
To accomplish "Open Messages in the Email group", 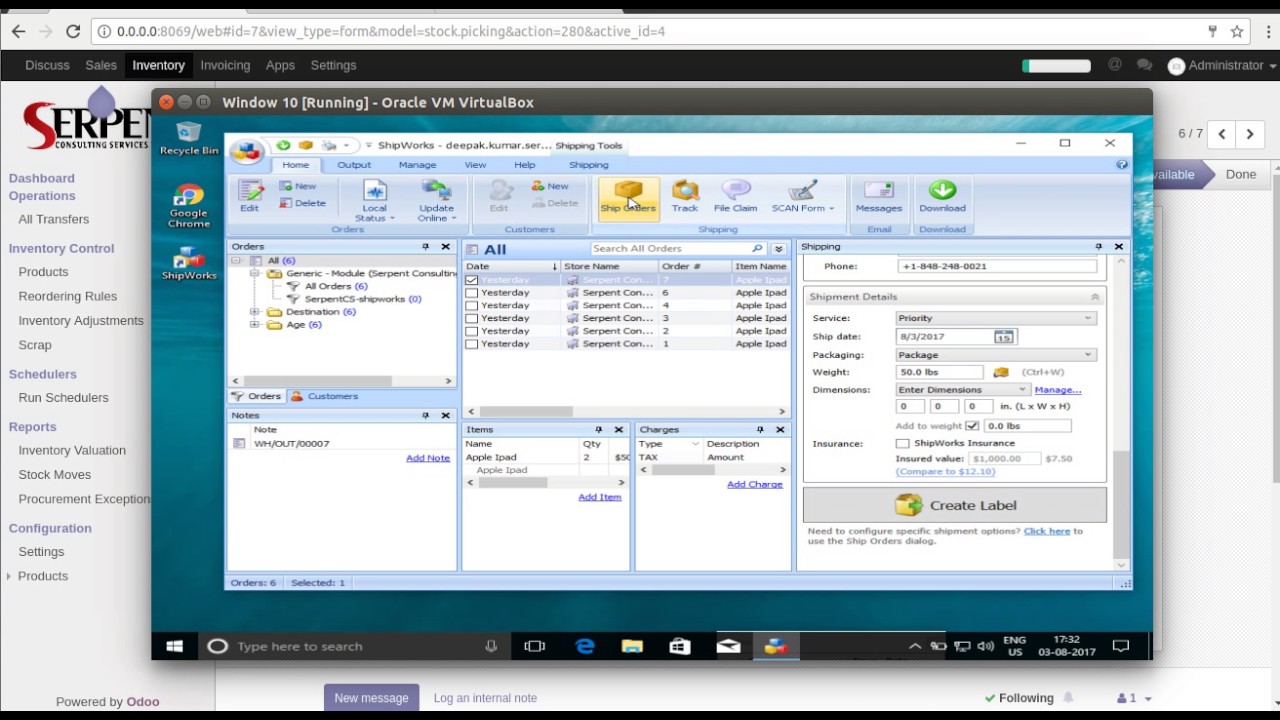I will pyautogui.click(x=879, y=196).
